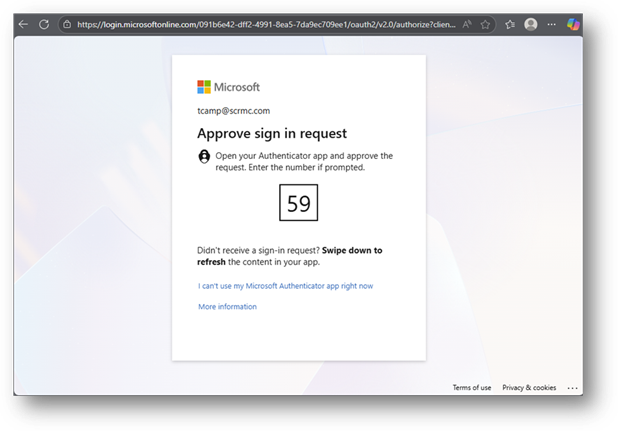Open the browser profile avatar

(x=530, y=24)
